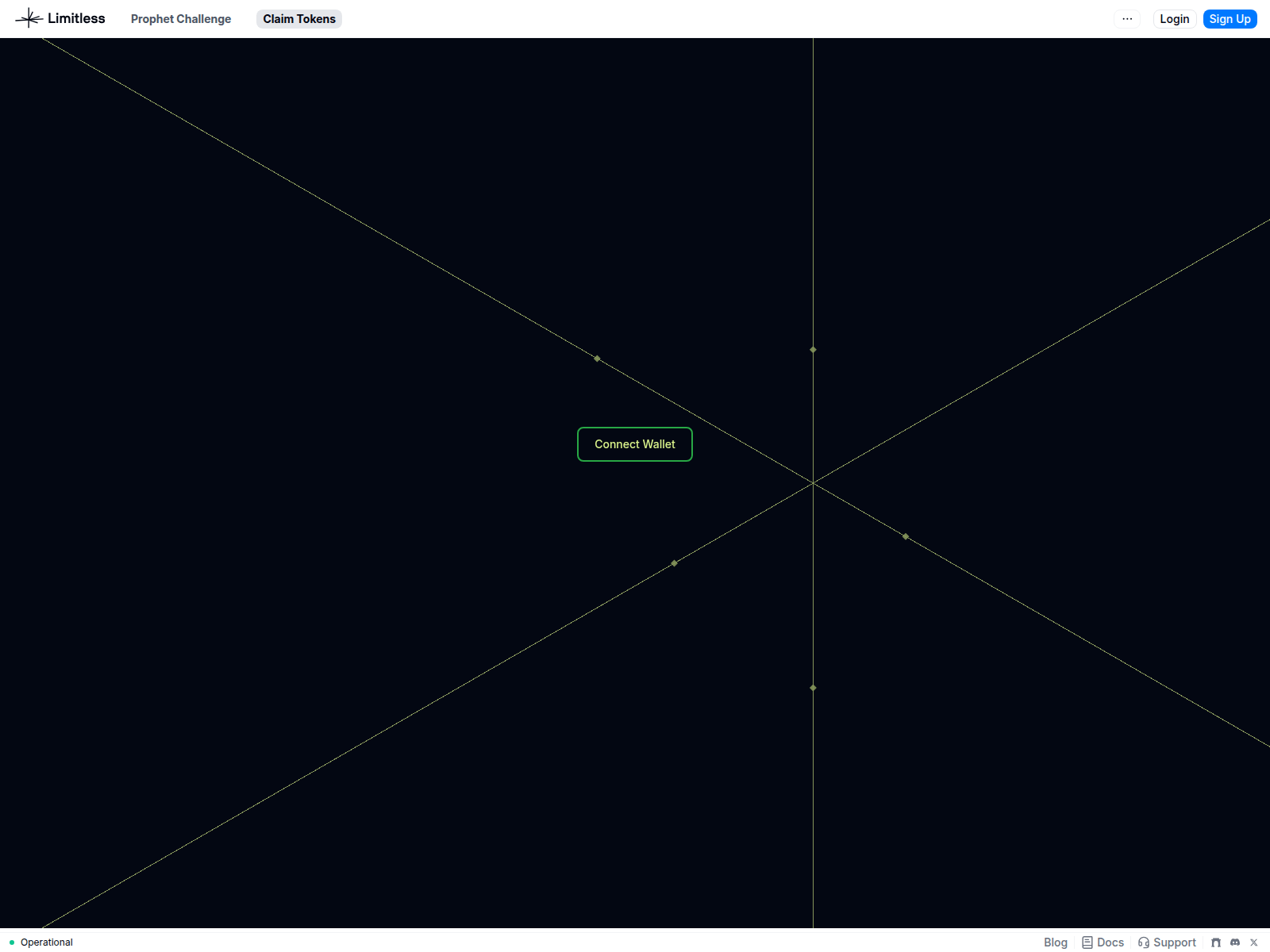
Task: Click the Limitless wordmark text
Action: point(76,17)
